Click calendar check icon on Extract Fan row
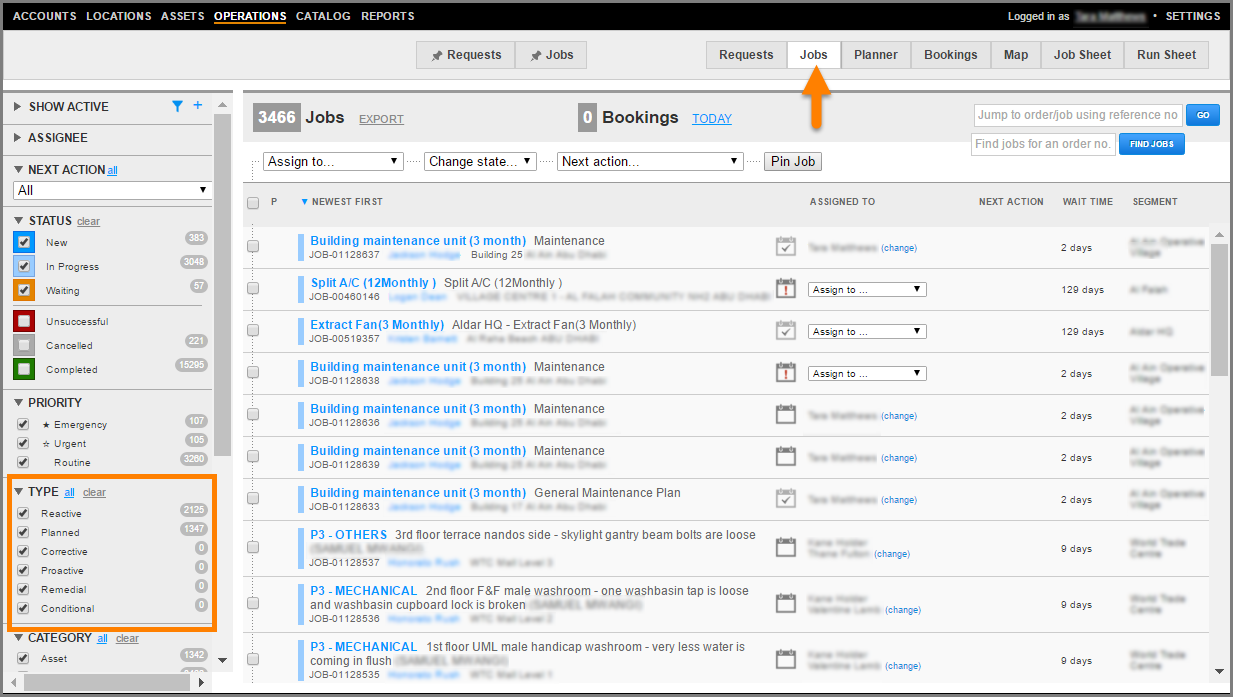This screenshot has height=697, width=1233. (786, 331)
